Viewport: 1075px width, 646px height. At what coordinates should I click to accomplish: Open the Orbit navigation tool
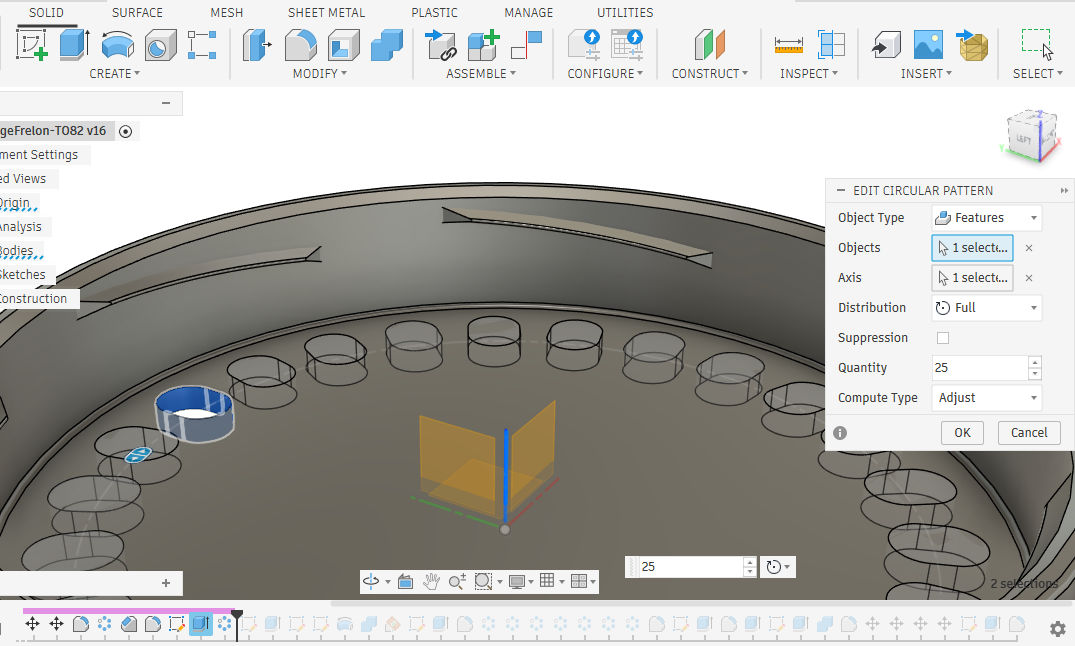371,581
